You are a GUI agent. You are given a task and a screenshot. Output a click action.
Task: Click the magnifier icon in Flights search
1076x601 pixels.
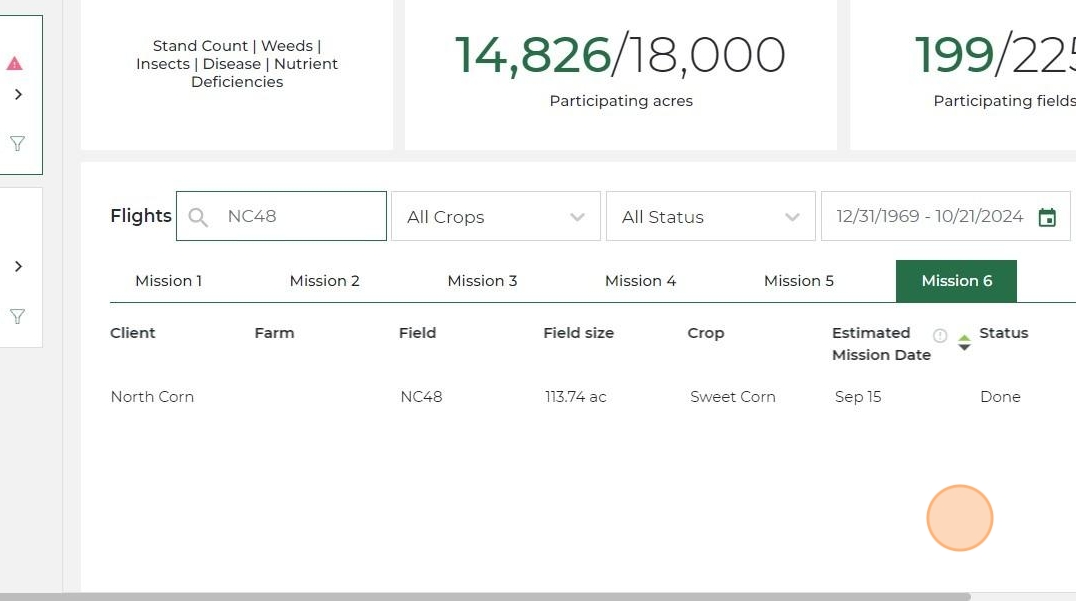(198, 217)
